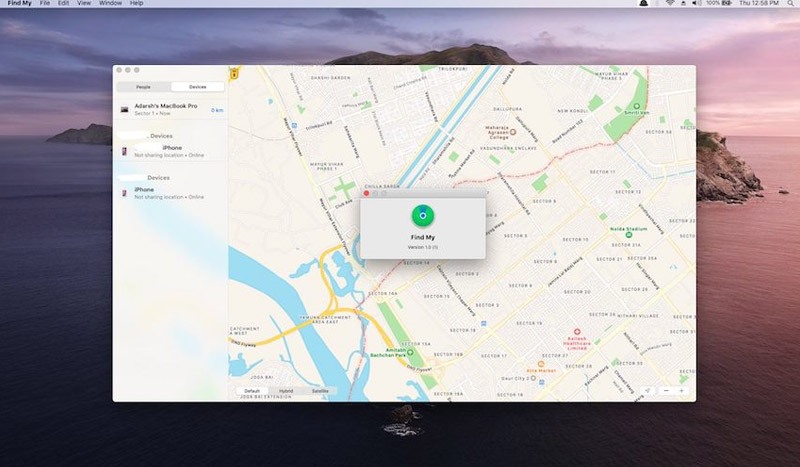Click the current location arrow button
The image size is (800, 467).
(647, 391)
